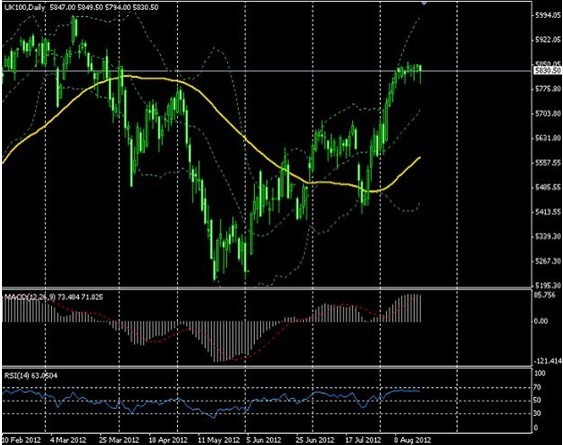
Task: Click the RSI 30 level scale label
Action: (x=538, y=413)
